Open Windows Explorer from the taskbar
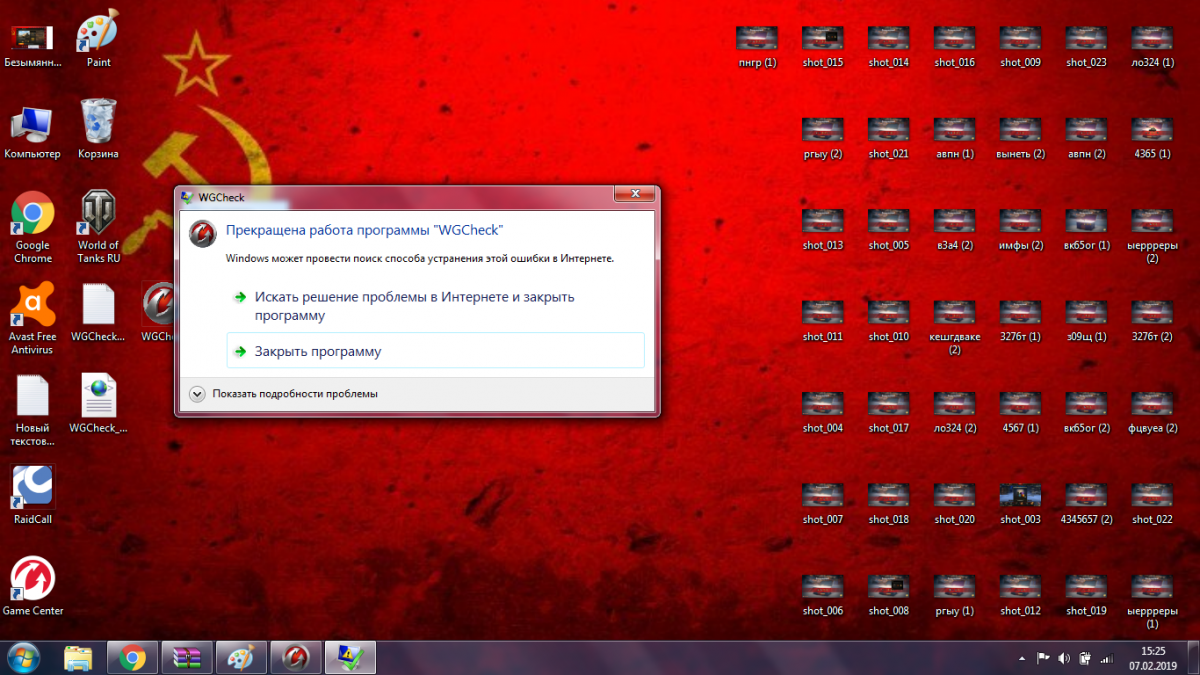 [78, 658]
